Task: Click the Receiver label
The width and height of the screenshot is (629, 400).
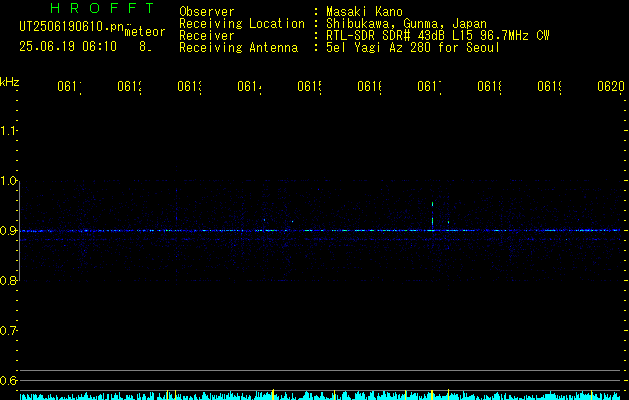Action: pos(207,36)
